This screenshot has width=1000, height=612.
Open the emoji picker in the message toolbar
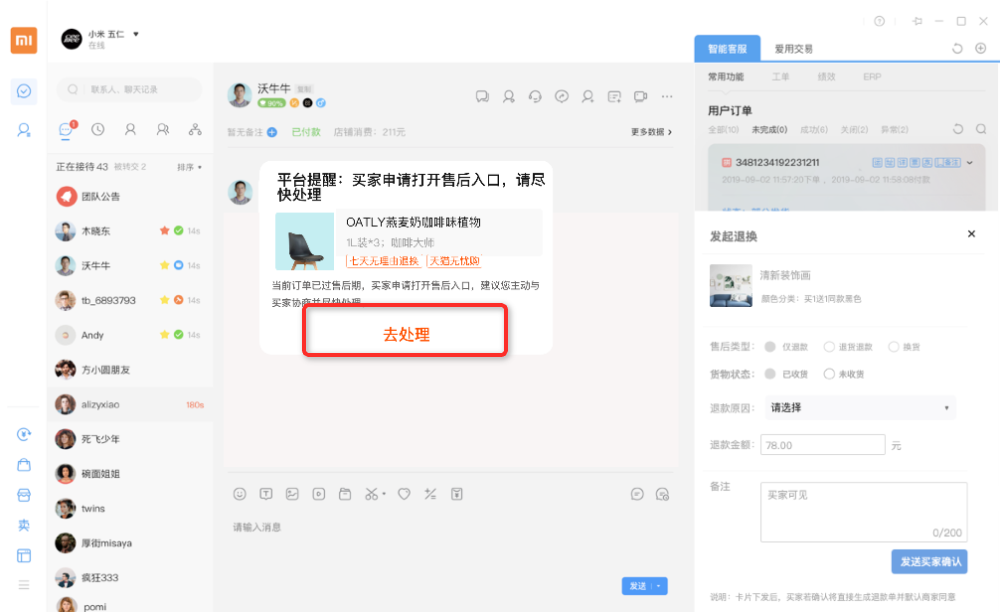pyautogui.click(x=241, y=493)
